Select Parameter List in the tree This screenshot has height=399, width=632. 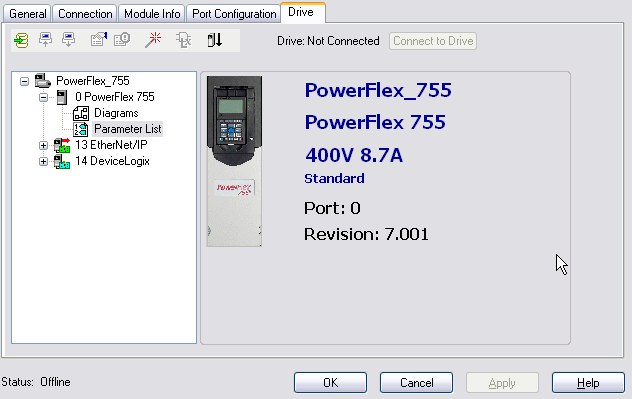[x=127, y=129]
